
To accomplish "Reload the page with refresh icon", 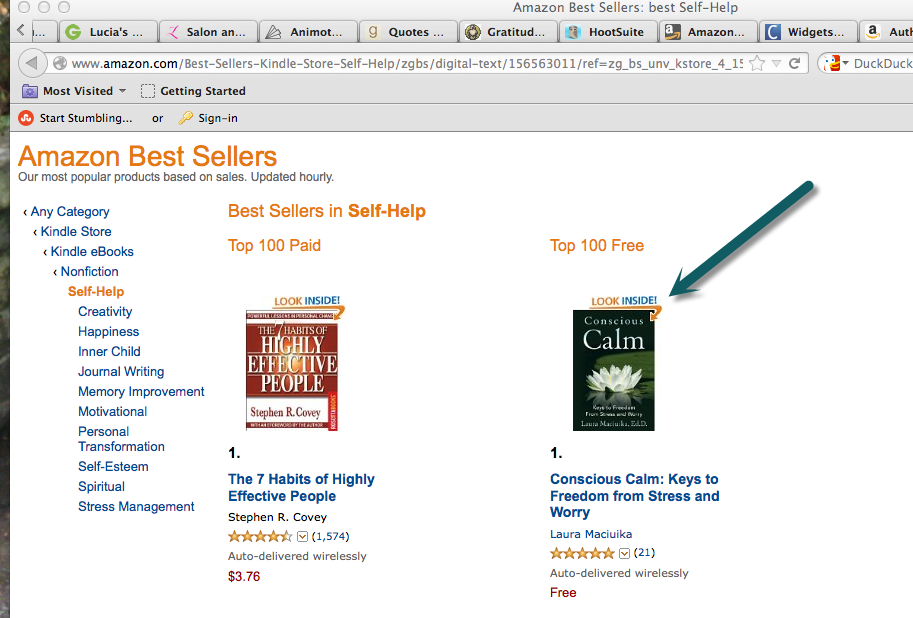I will (x=794, y=63).
